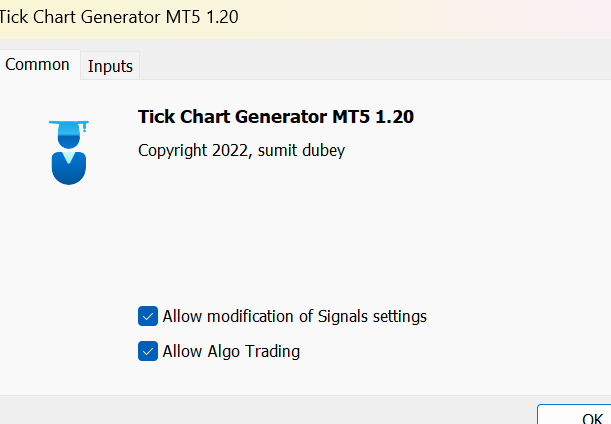Click the 'Allow Algo Trading' label text
This screenshot has height=424, width=611.
231,351
